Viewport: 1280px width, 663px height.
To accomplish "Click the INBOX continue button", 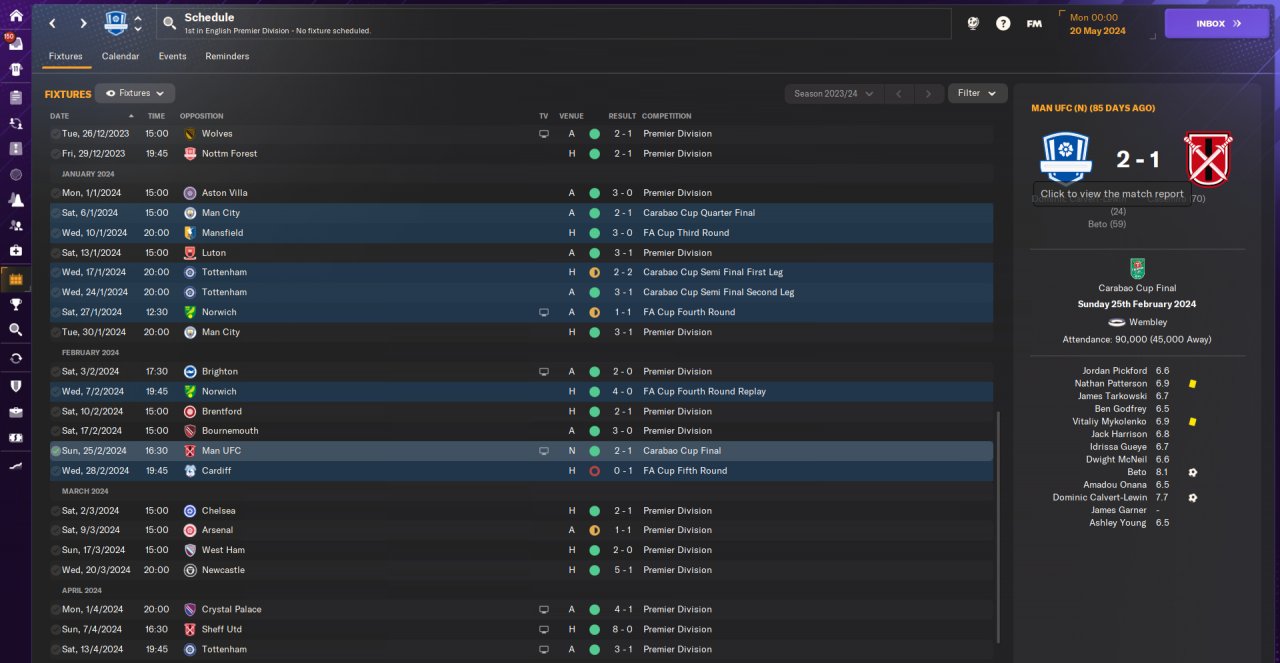I will (x=1217, y=23).
